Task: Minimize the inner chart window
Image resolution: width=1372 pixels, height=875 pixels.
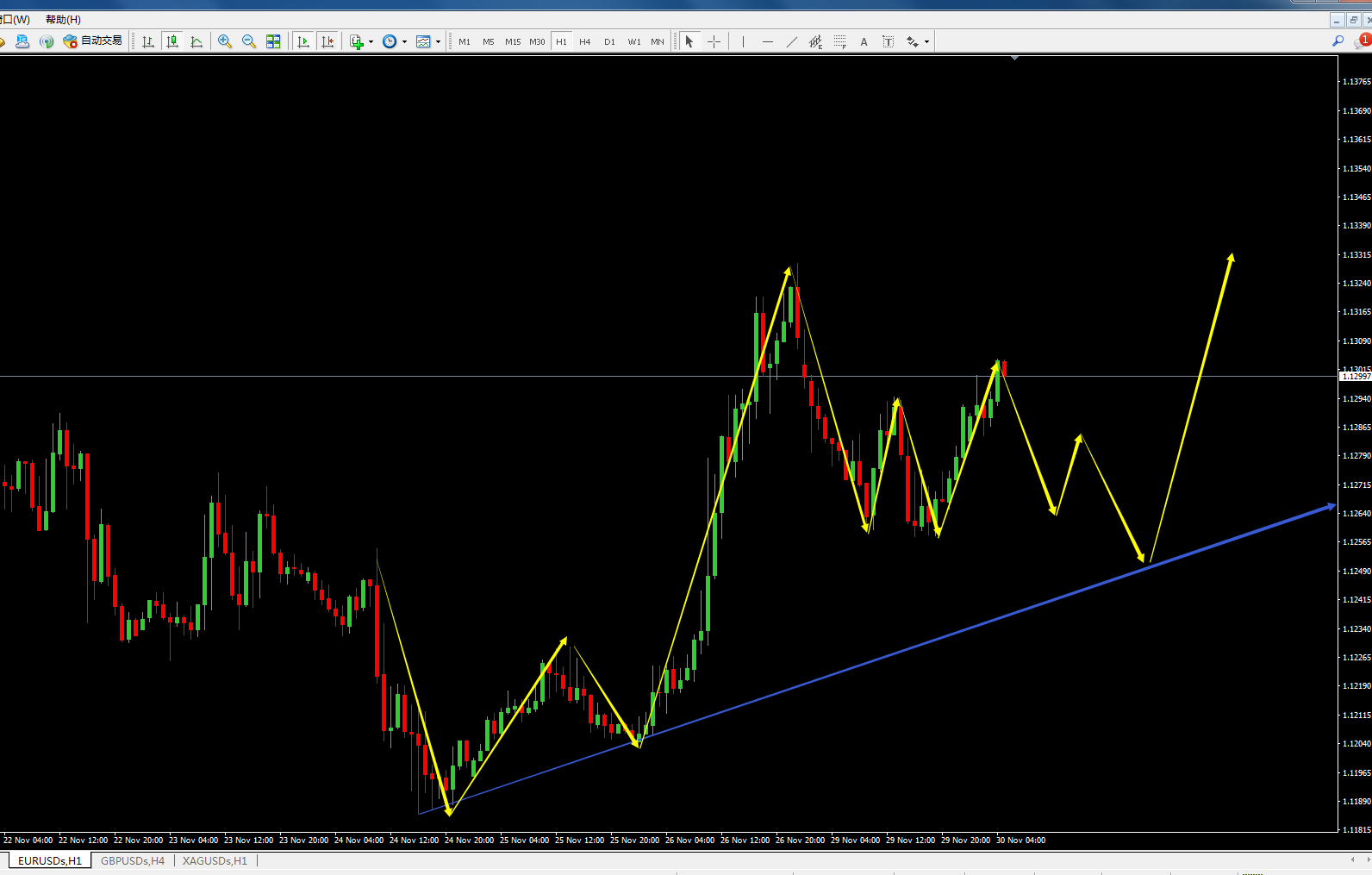Action: (x=1337, y=20)
